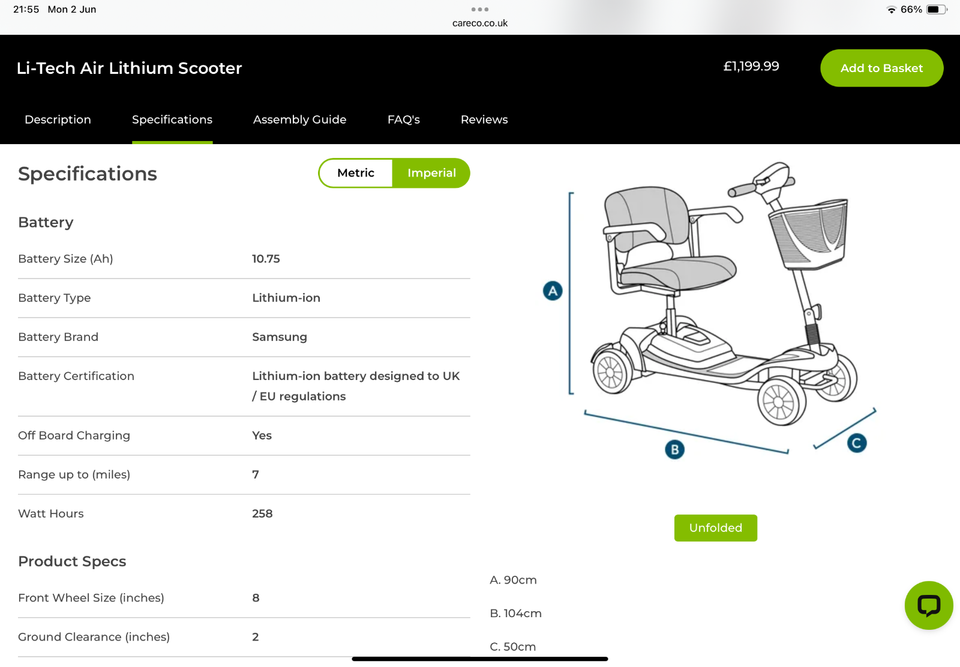
Task: Switch units to Metric
Action: point(355,173)
